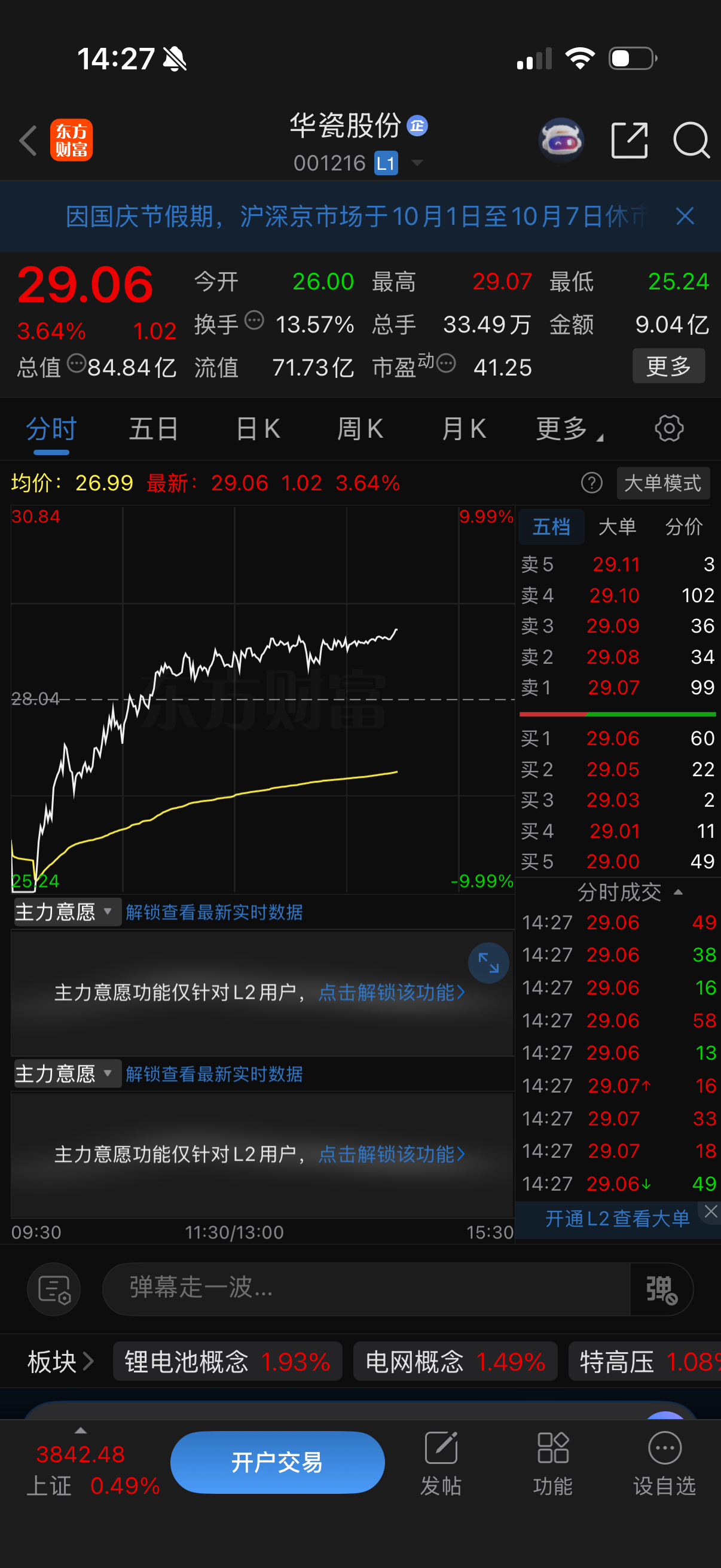Open the first 主力意愿 indicator dropdown
This screenshot has height=1568, width=721.
point(67,912)
